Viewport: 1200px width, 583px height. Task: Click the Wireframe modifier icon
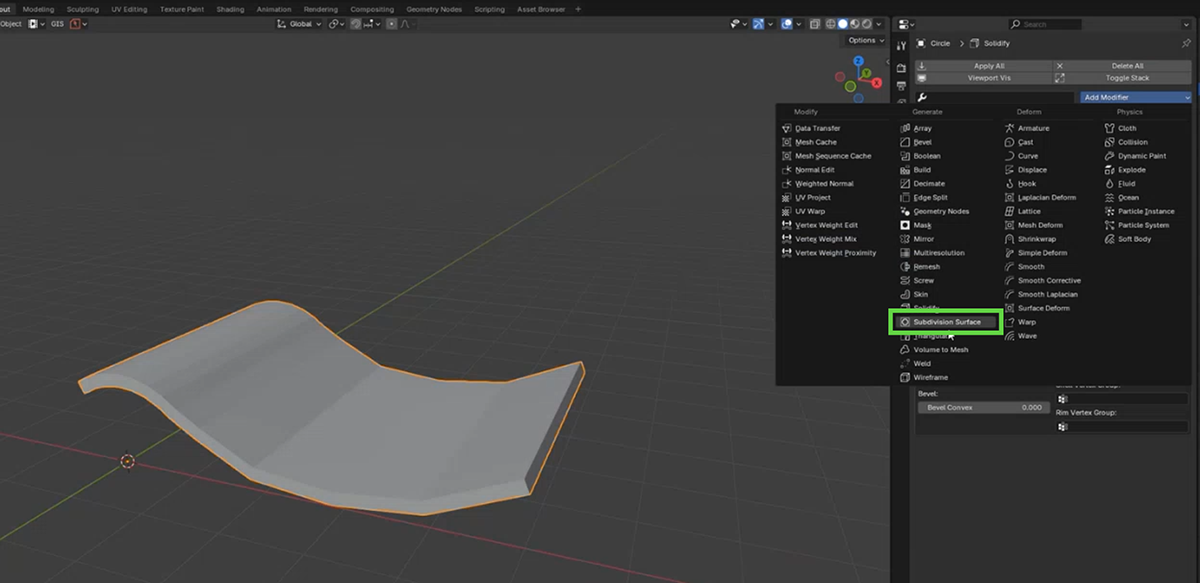pos(905,378)
